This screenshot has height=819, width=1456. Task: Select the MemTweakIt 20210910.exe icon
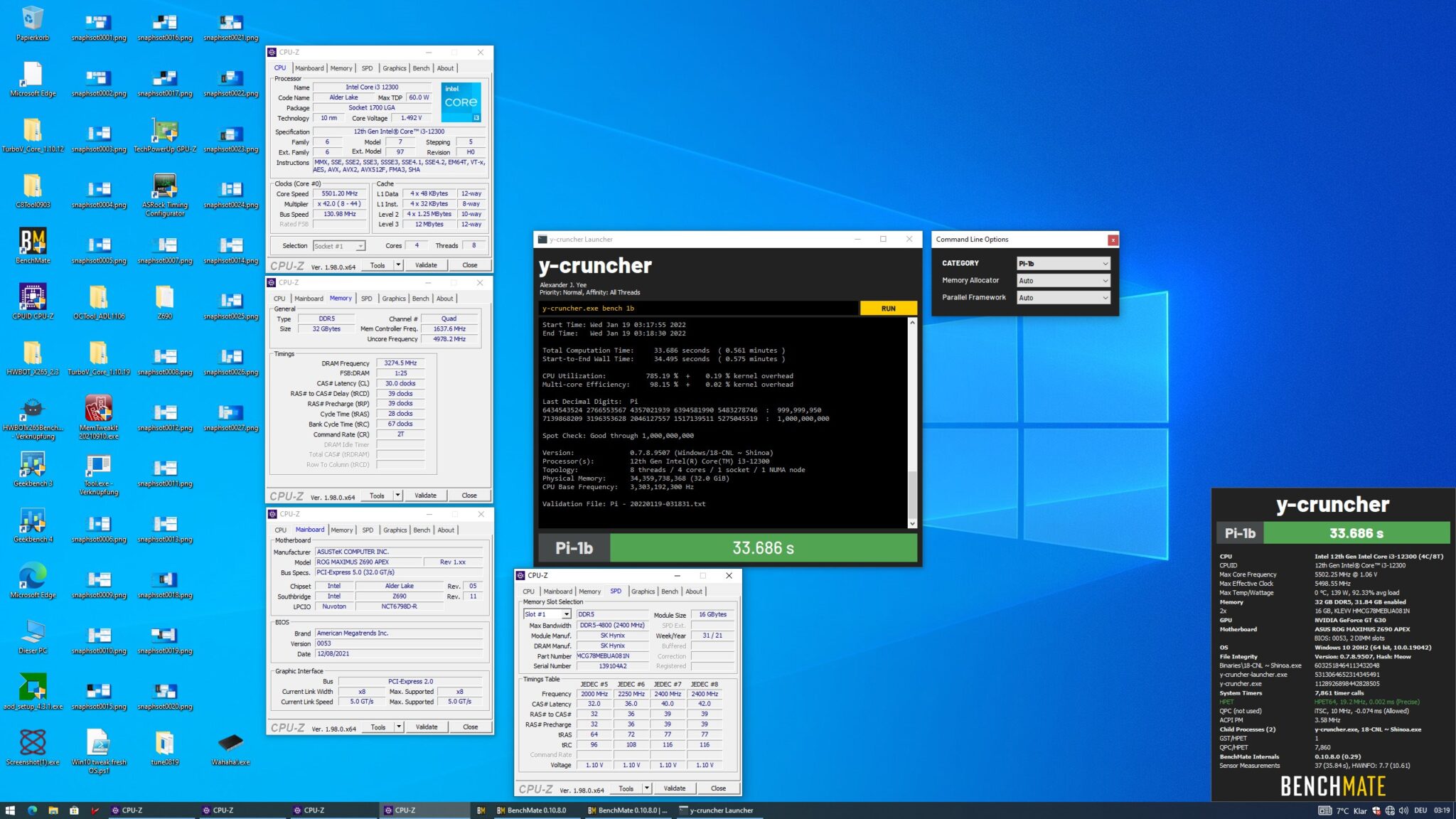click(x=99, y=417)
